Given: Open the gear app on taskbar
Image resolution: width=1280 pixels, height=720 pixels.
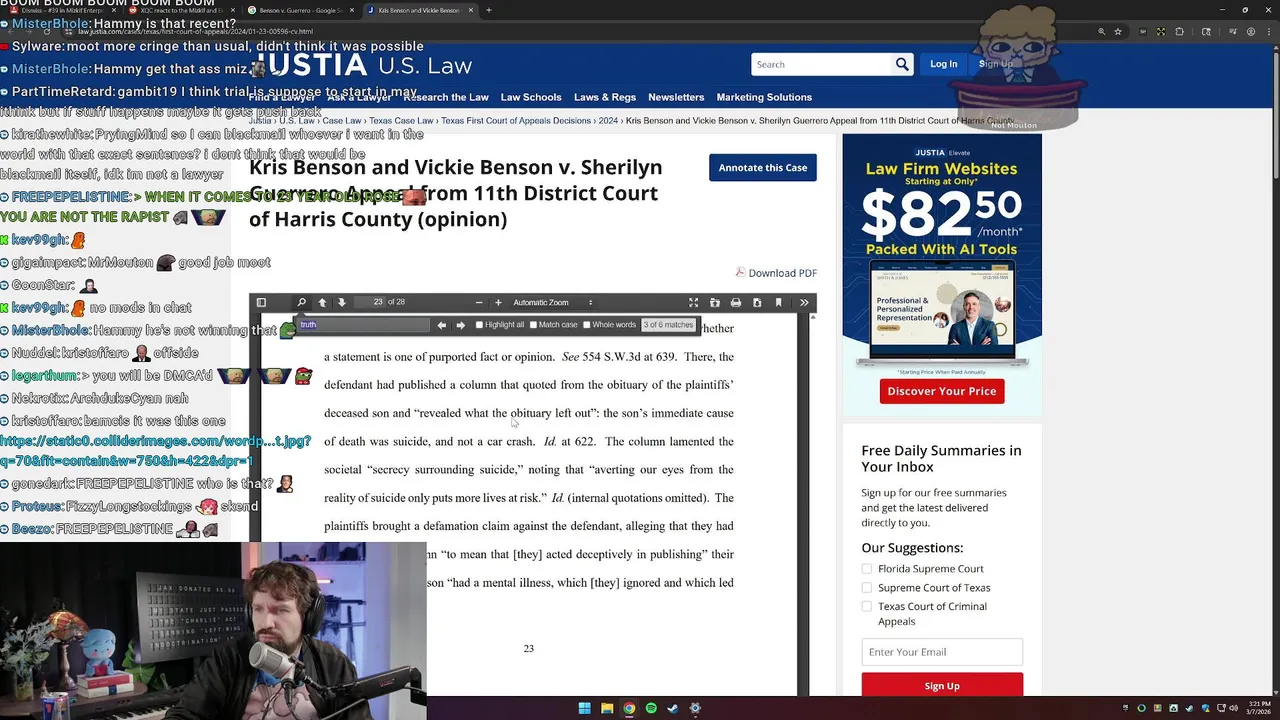Looking at the screenshot, I should 695,708.
